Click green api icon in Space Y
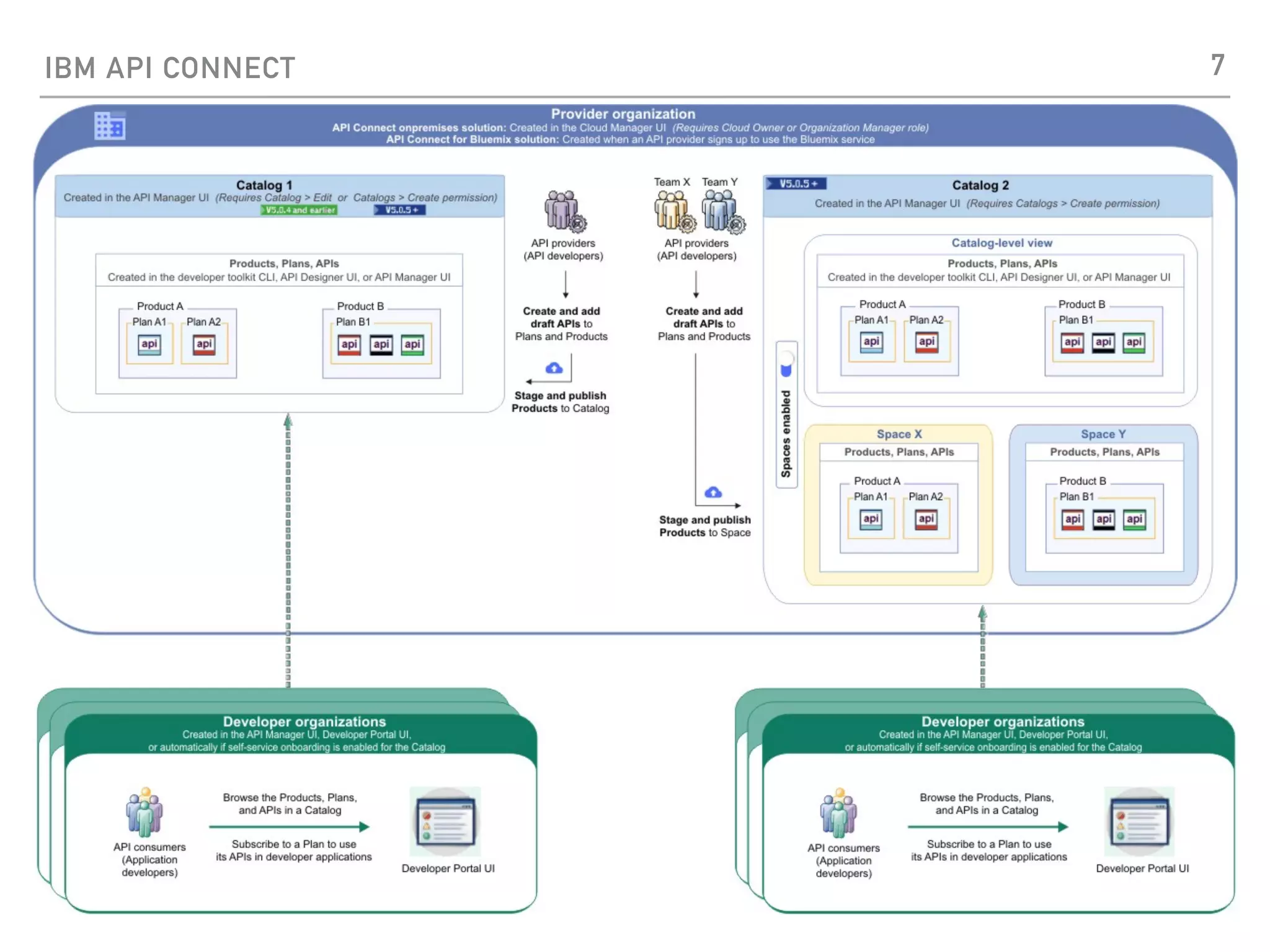 1135,520
